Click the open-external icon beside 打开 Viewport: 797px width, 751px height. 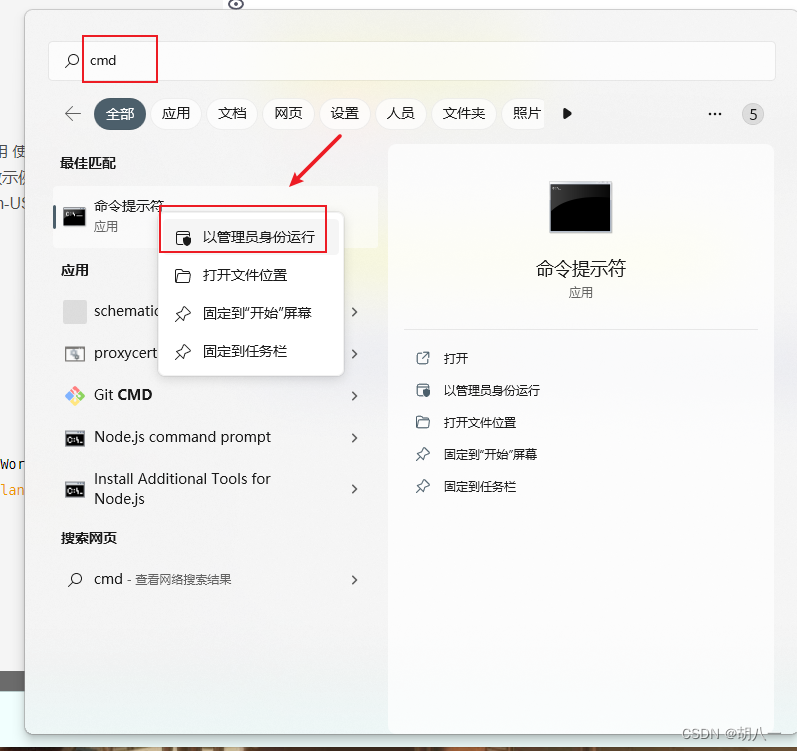tap(423, 358)
